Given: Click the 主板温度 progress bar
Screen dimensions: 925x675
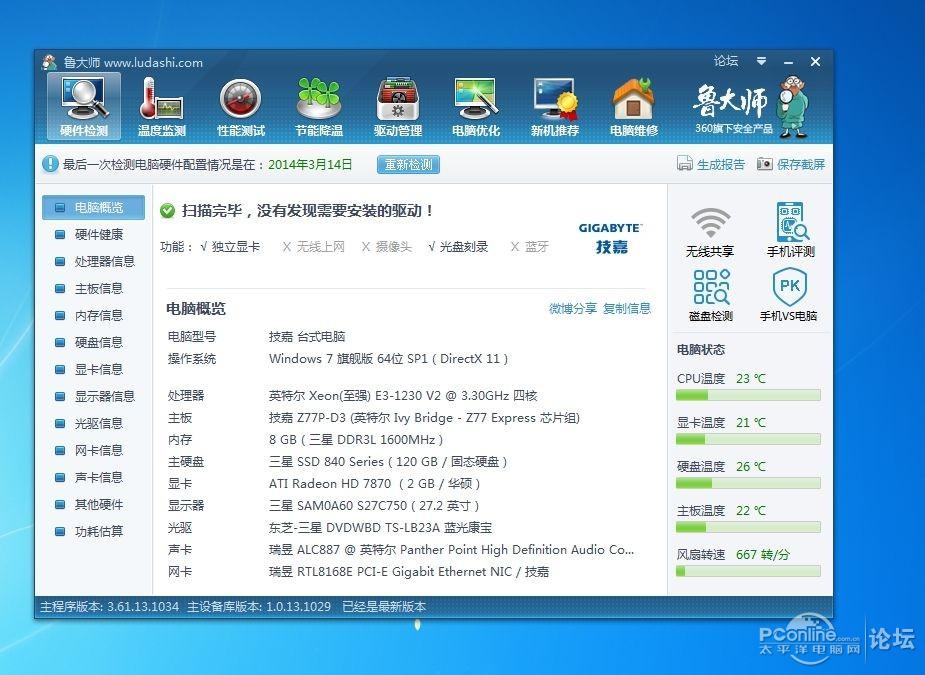Looking at the screenshot, I should tap(748, 527).
